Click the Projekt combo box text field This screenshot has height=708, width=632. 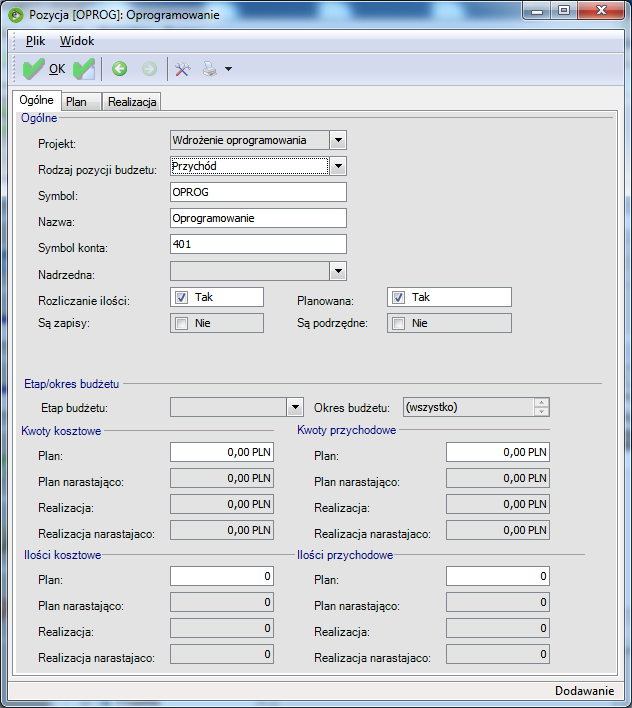[250, 140]
